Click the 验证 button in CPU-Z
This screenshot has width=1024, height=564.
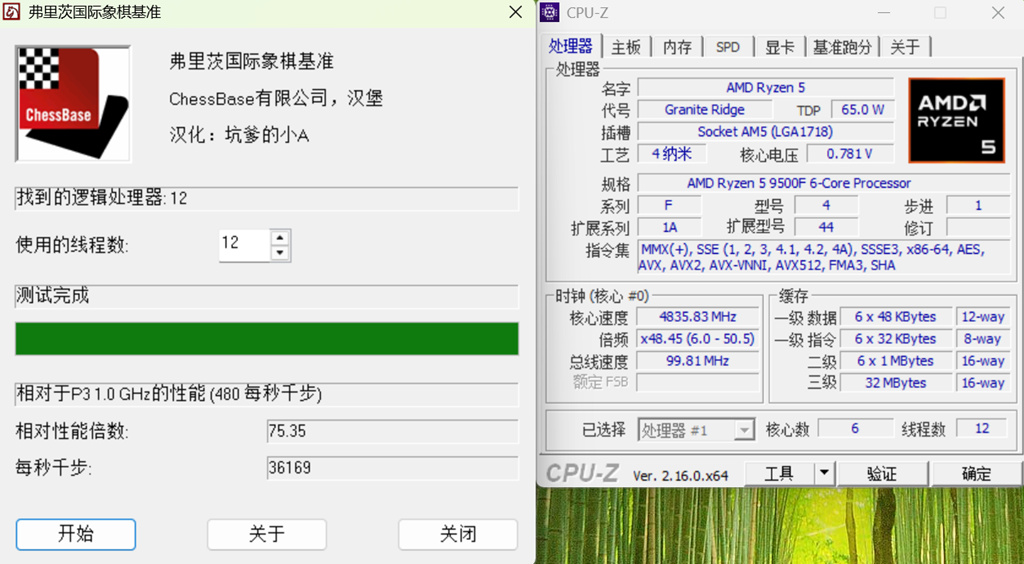coord(882,474)
